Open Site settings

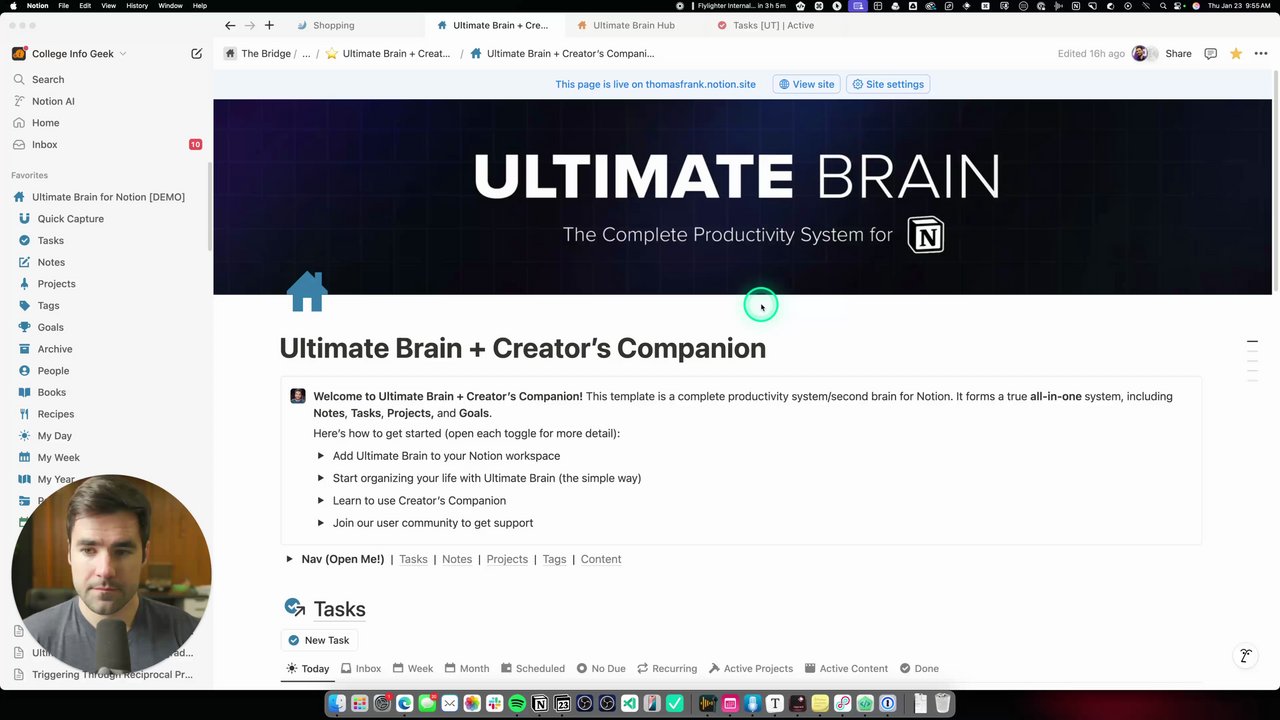click(x=888, y=84)
